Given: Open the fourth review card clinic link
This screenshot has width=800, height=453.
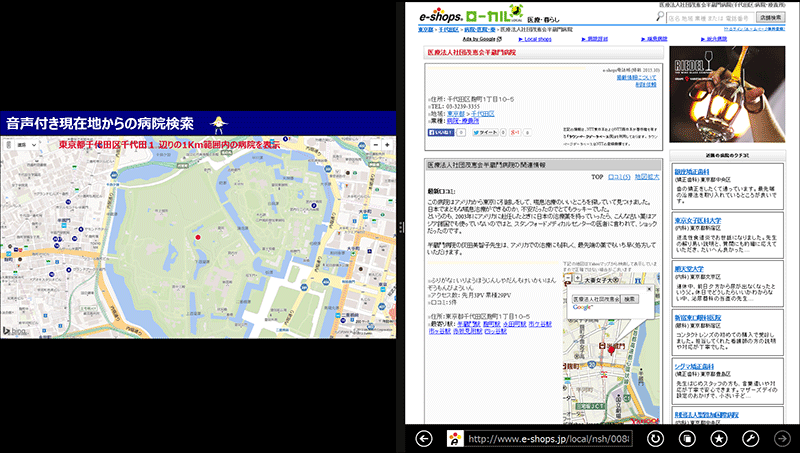Looking at the screenshot, I should point(697,318).
